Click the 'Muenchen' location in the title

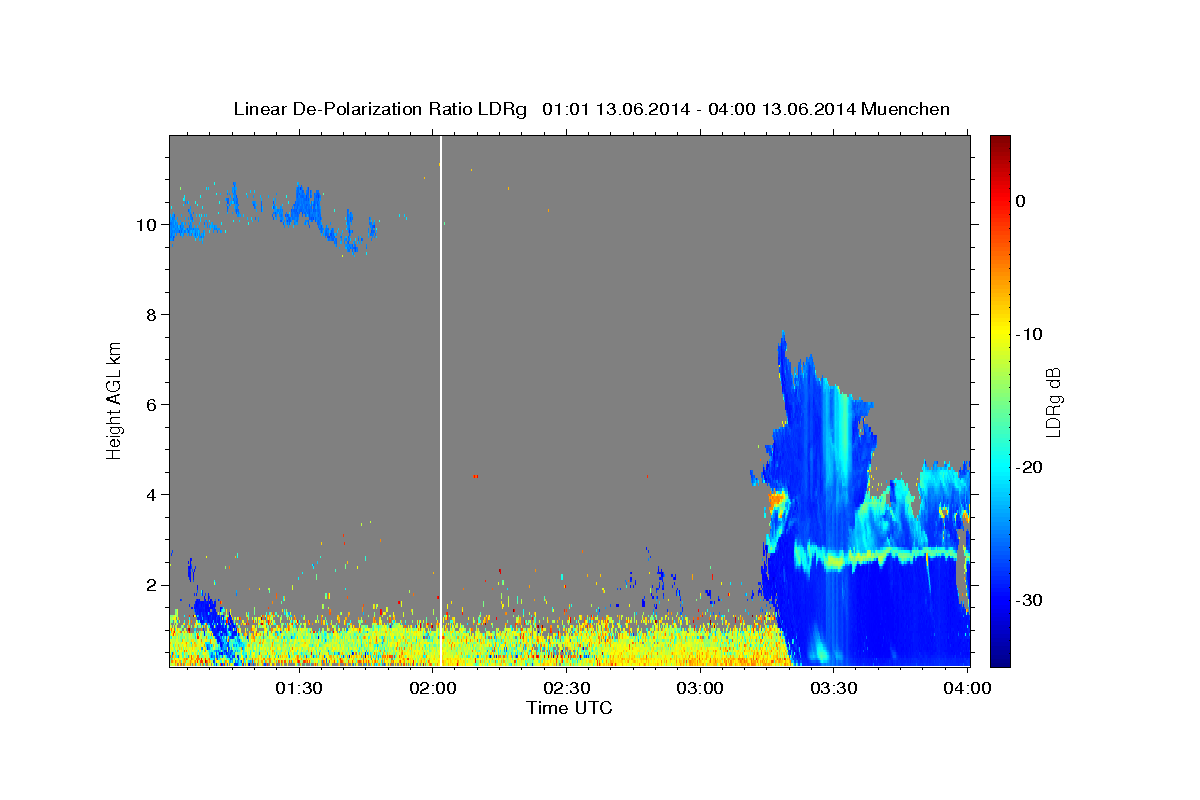[x=907, y=109]
